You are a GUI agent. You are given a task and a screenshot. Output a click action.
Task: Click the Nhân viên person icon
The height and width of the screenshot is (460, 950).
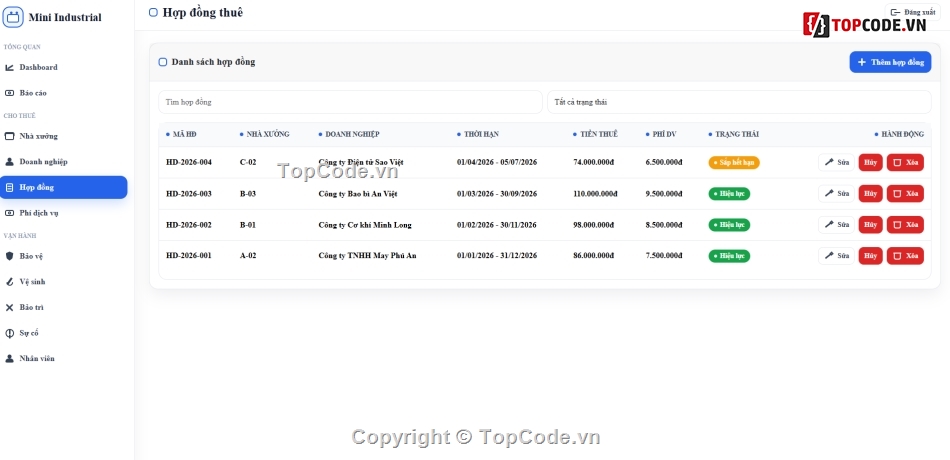point(9,358)
